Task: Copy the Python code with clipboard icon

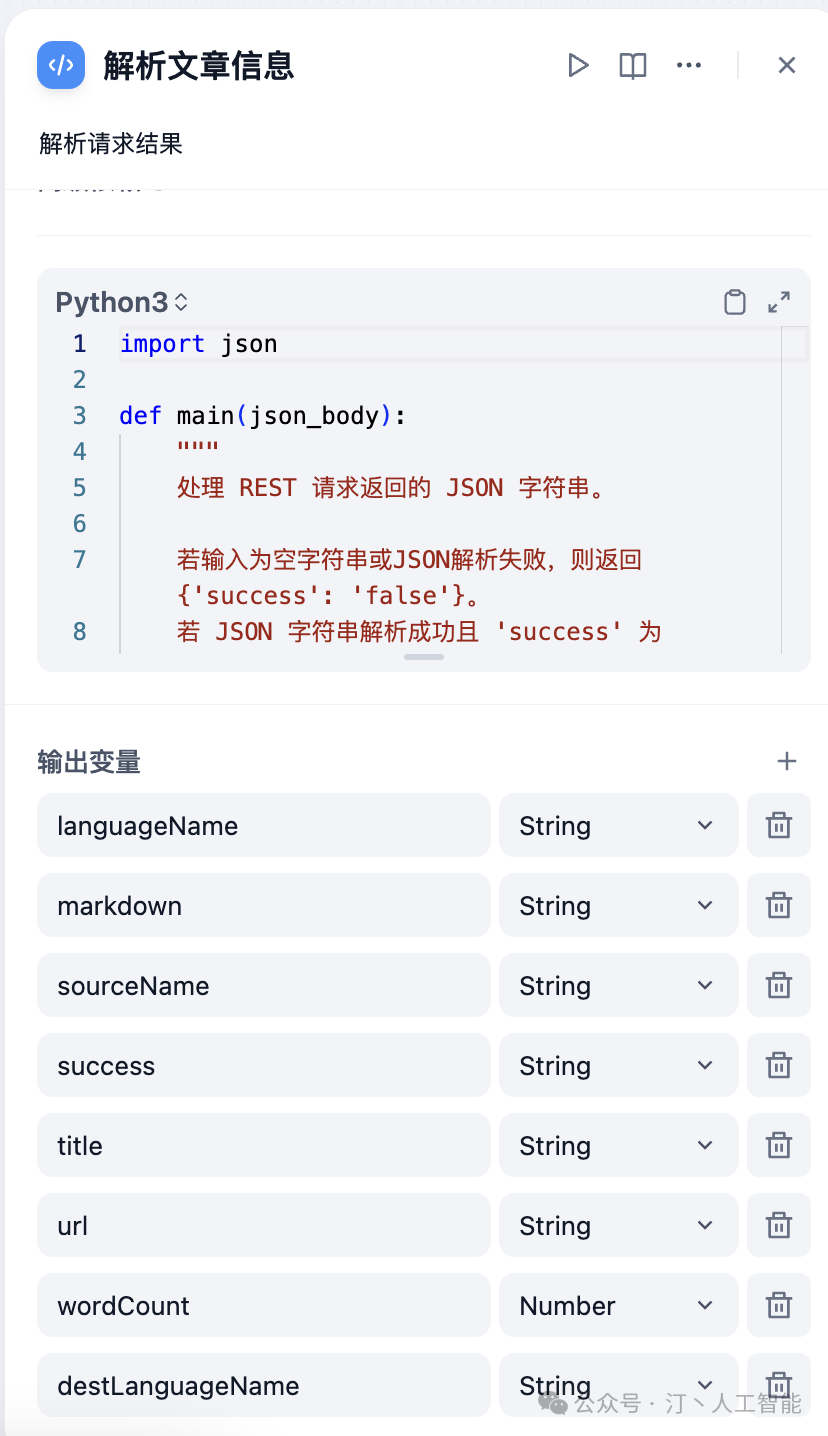Action: tap(735, 302)
